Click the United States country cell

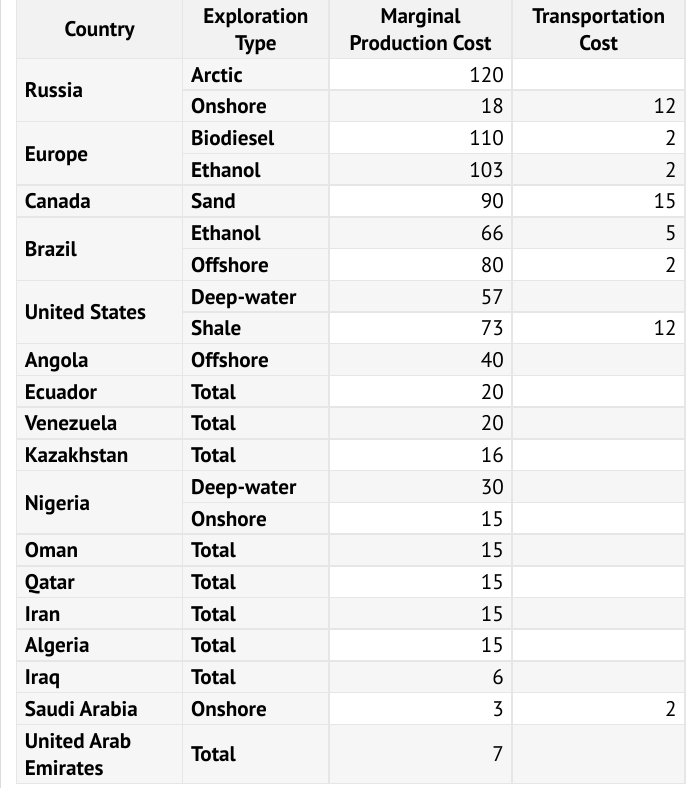[x=85, y=312]
